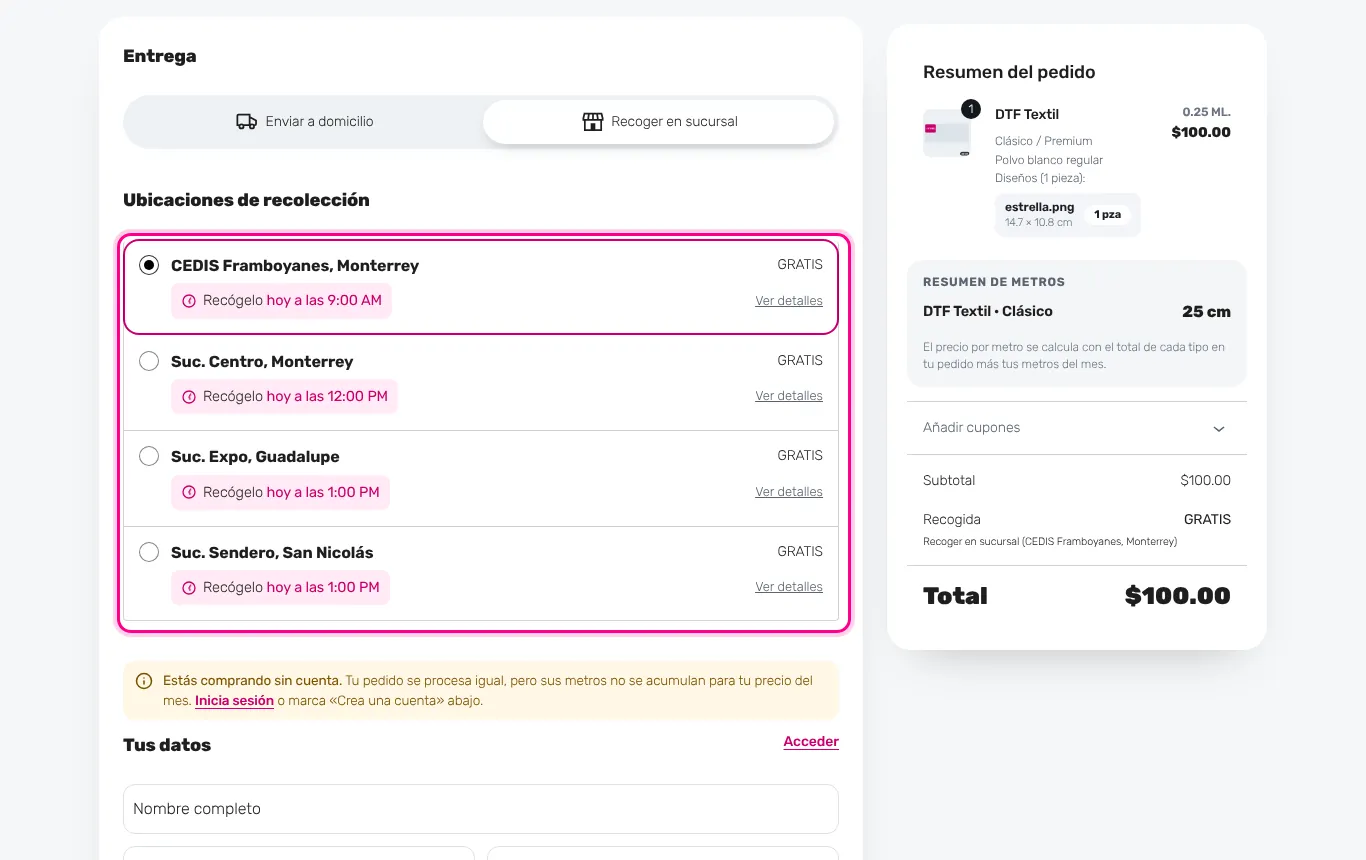Click the CEDIS Framboyanes, Monterrey location name
The image size is (1366, 860).
point(295,266)
